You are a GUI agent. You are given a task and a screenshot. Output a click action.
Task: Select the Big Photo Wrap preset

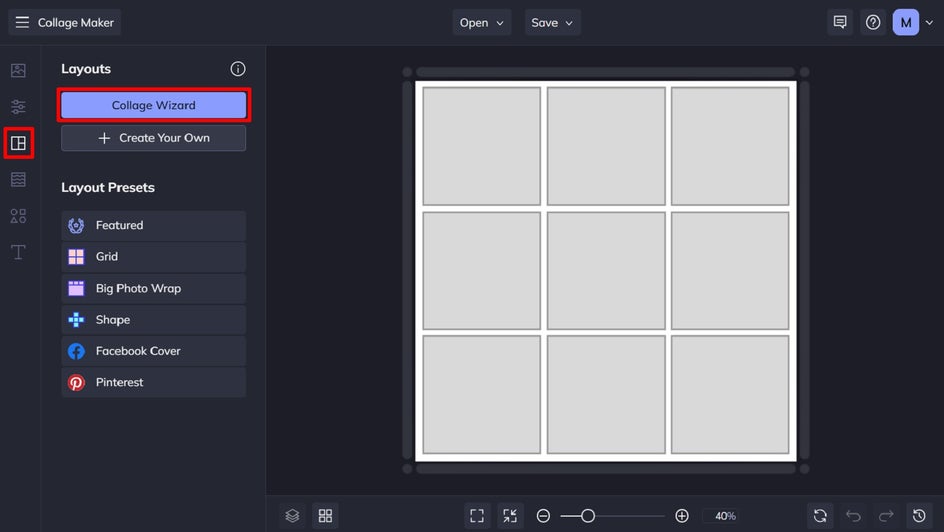(154, 288)
